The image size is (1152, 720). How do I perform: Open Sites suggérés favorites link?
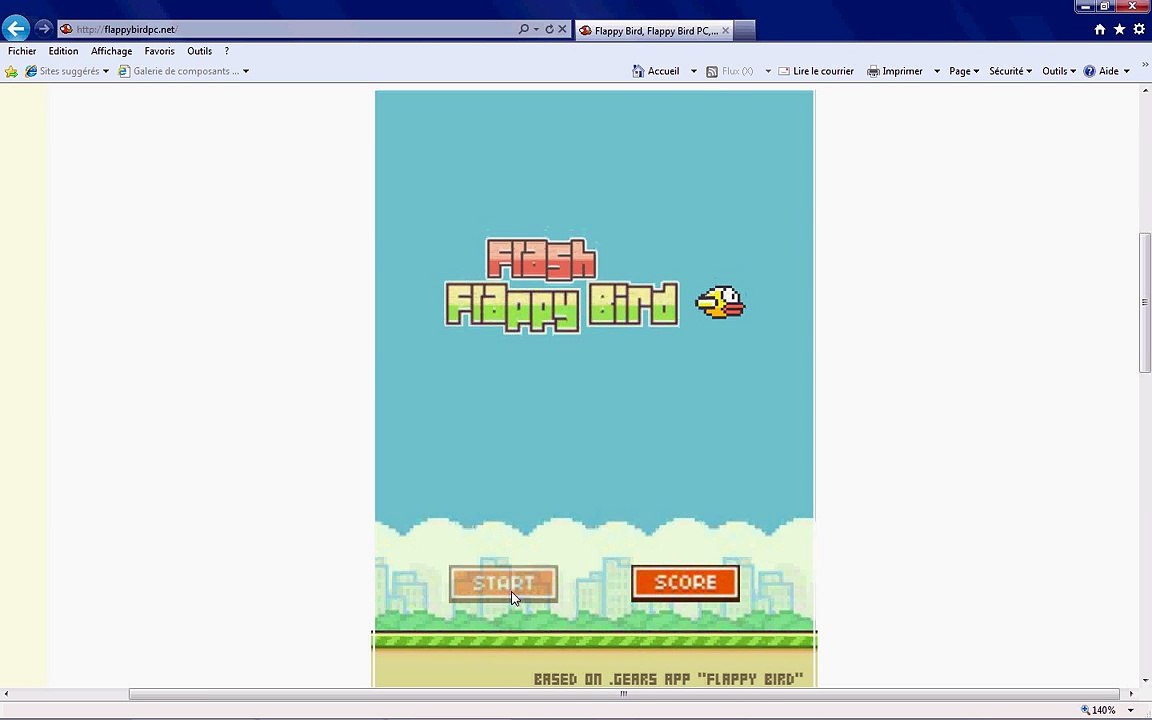click(x=66, y=71)
